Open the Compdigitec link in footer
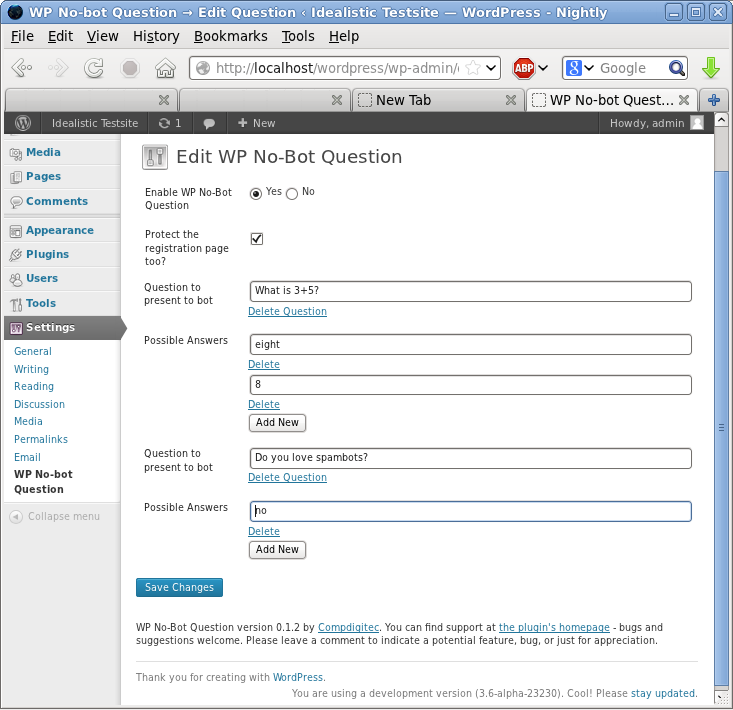 click(348, 627)
